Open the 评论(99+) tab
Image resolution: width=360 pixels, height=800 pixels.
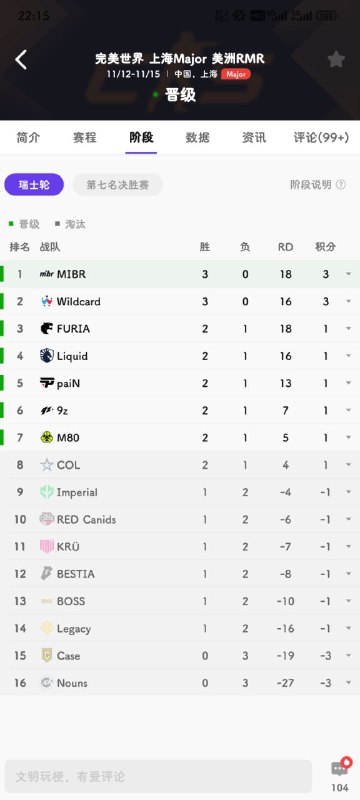[x=321, y=137]
